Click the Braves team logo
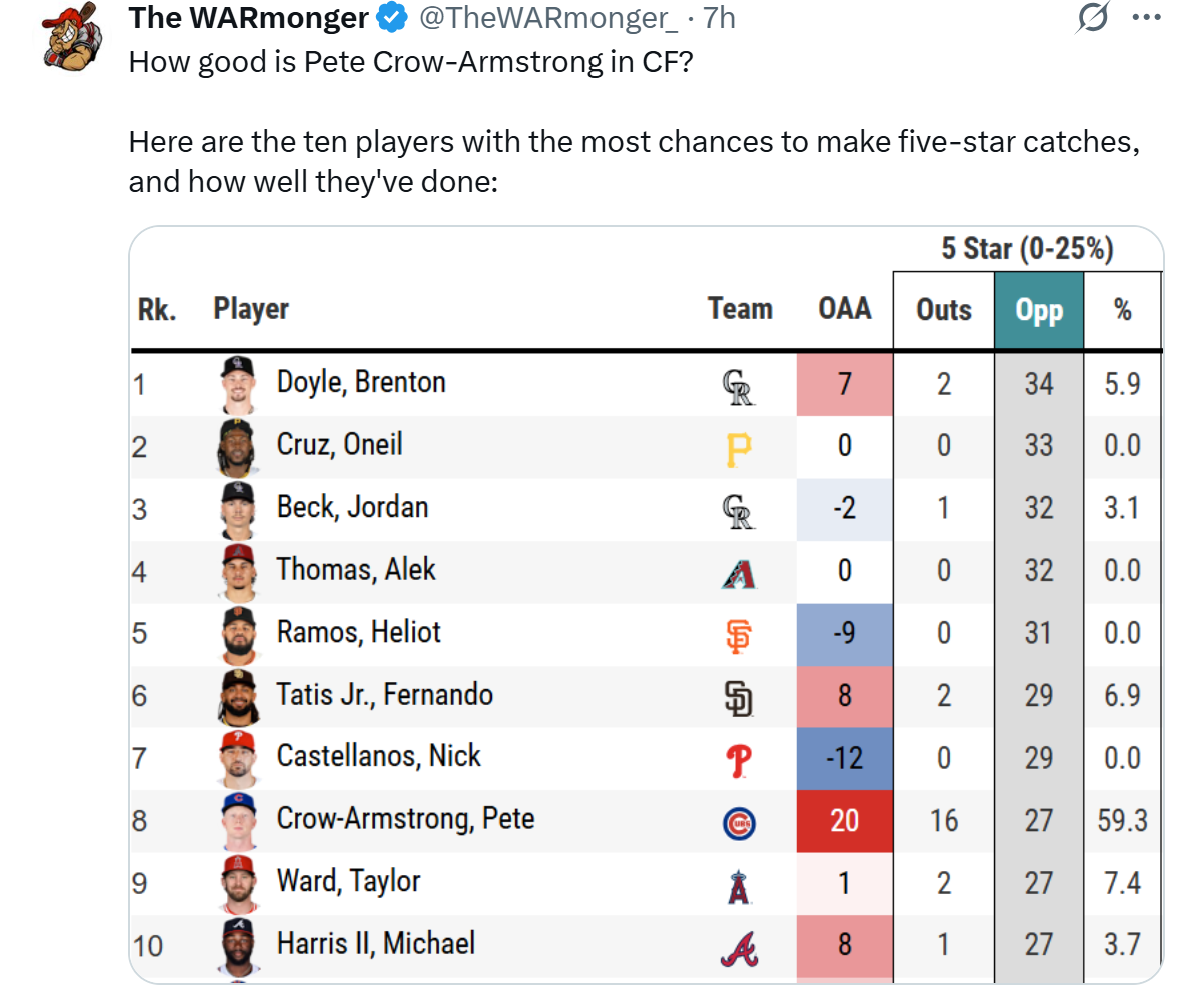The width and height of the screenshot is (1178, 988). [738, 948]
